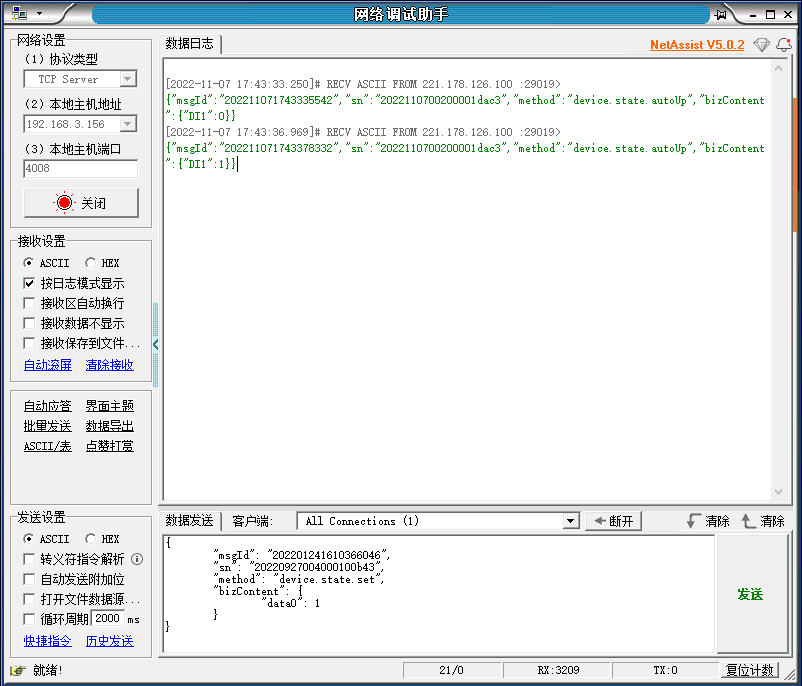Image resolution: width=802 pixels, height=686 pixels.
Task: Open the 本地主机地址 IP dropdown
Action: point(127,124)
